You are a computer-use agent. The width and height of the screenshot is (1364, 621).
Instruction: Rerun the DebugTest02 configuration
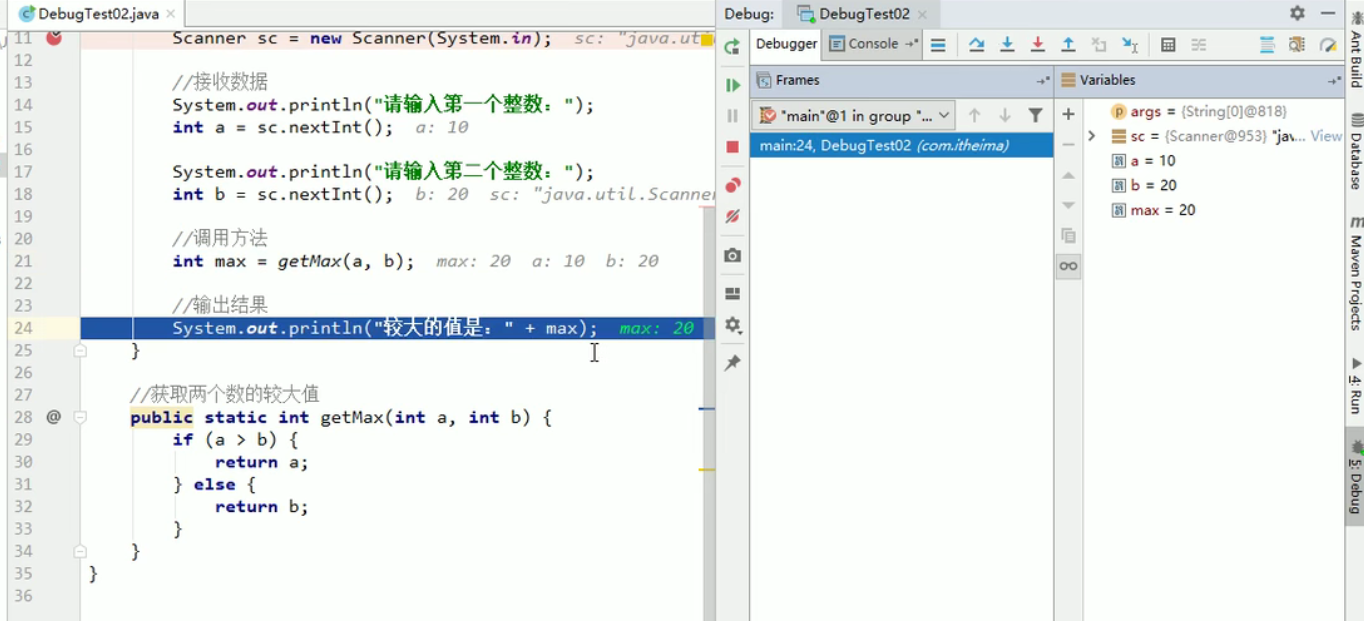[x=732, y=45]
